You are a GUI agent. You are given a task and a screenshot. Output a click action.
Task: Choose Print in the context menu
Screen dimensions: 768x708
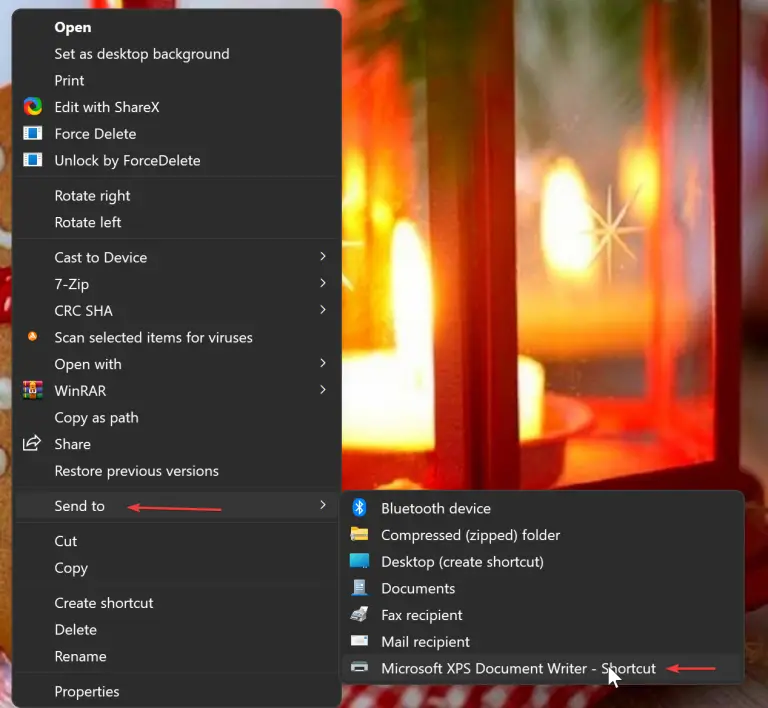tap(177, 80)
